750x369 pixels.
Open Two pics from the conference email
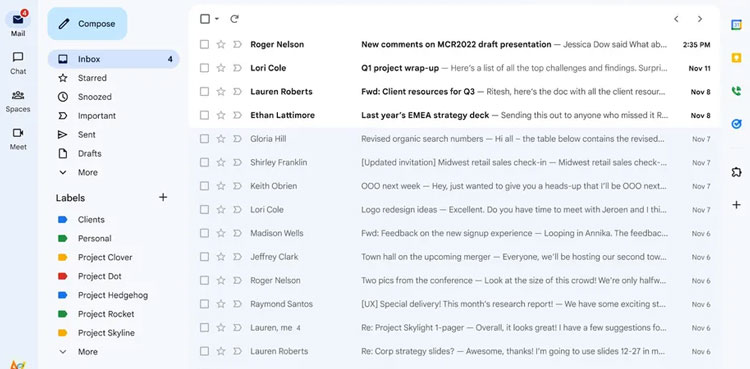pos(454,280)
